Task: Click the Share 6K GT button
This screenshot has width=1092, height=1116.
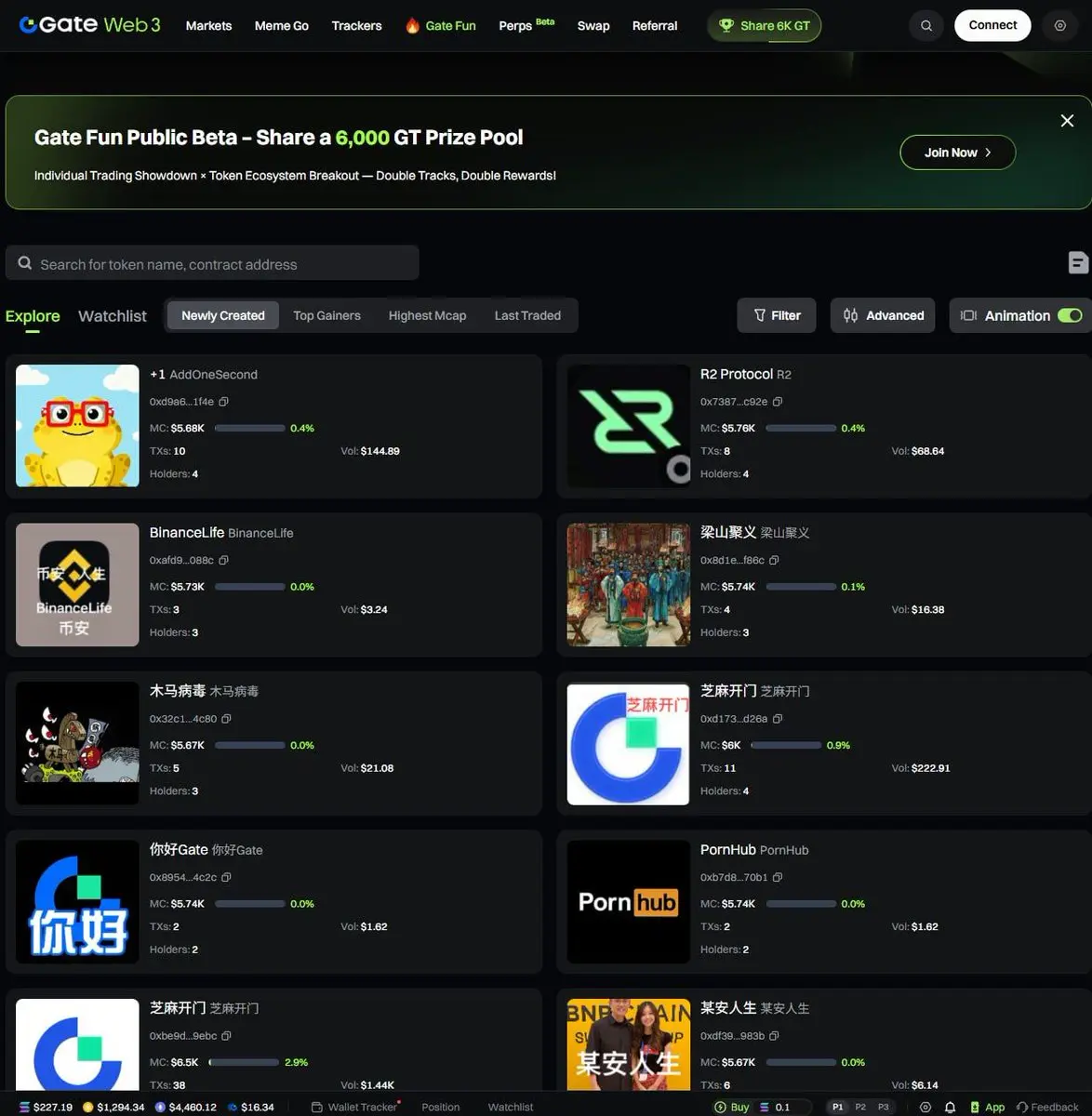Action: (x=765, y=26)
